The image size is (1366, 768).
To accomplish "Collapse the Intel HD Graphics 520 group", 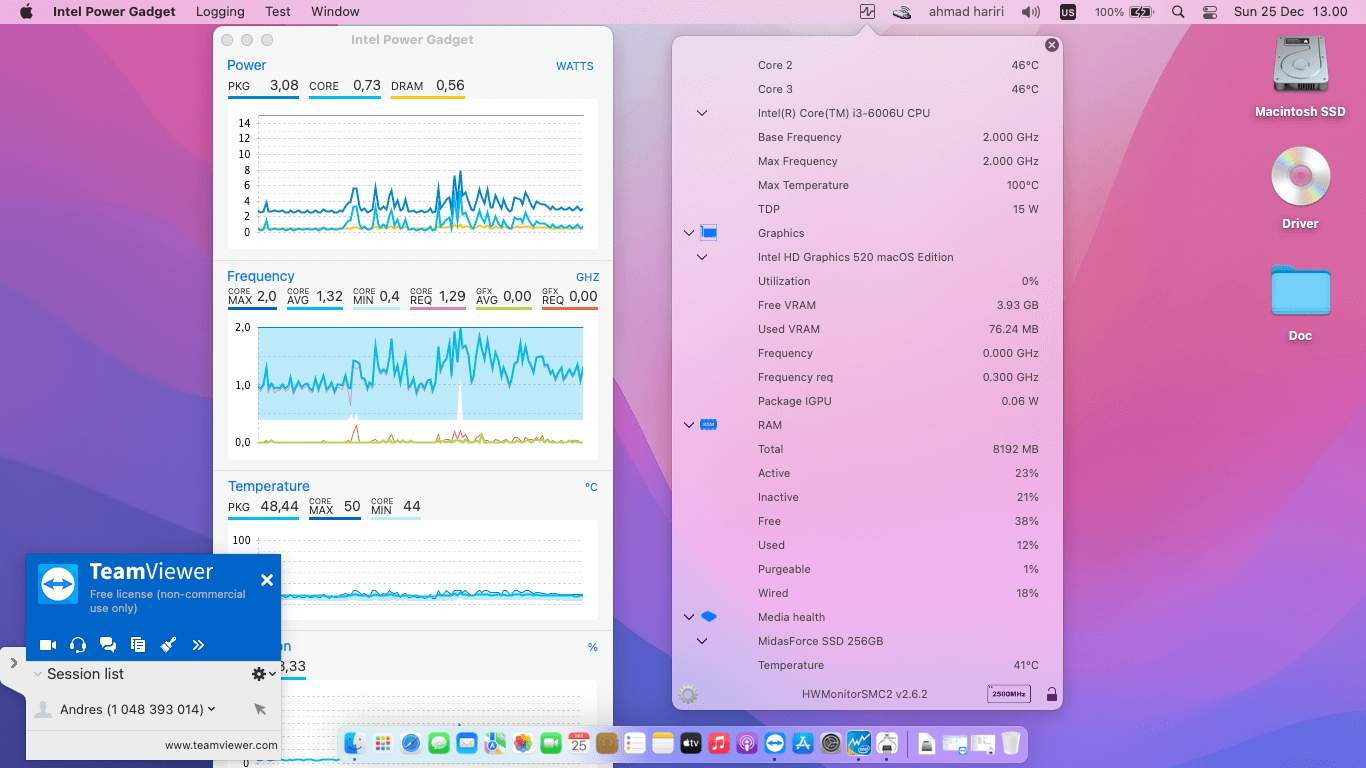I will point(702,257).
